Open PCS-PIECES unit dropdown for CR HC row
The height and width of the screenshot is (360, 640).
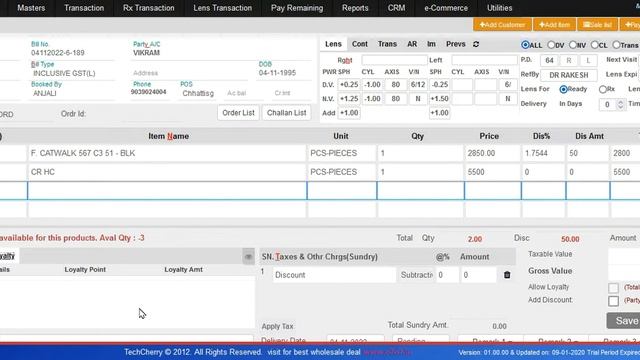pos(341,172)
